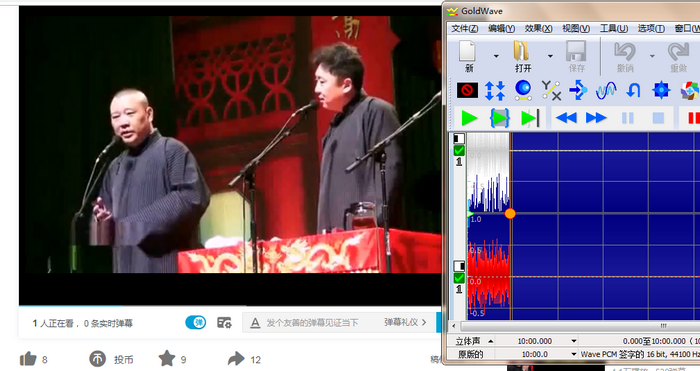Click the 打开 open file icon
Viewport: 700px width, 371px height.
pos(522,56)
